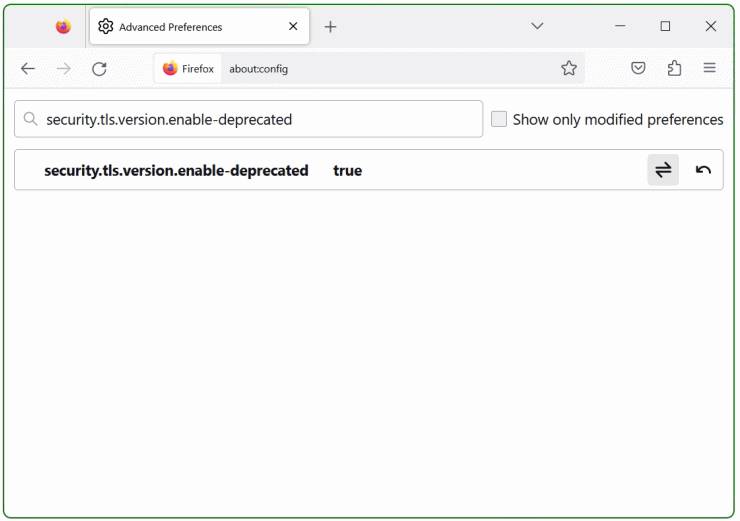Open the Extensions panel
Image resolution: width=740 pixels, height=521 pixels.
click(x=674, y=68)
